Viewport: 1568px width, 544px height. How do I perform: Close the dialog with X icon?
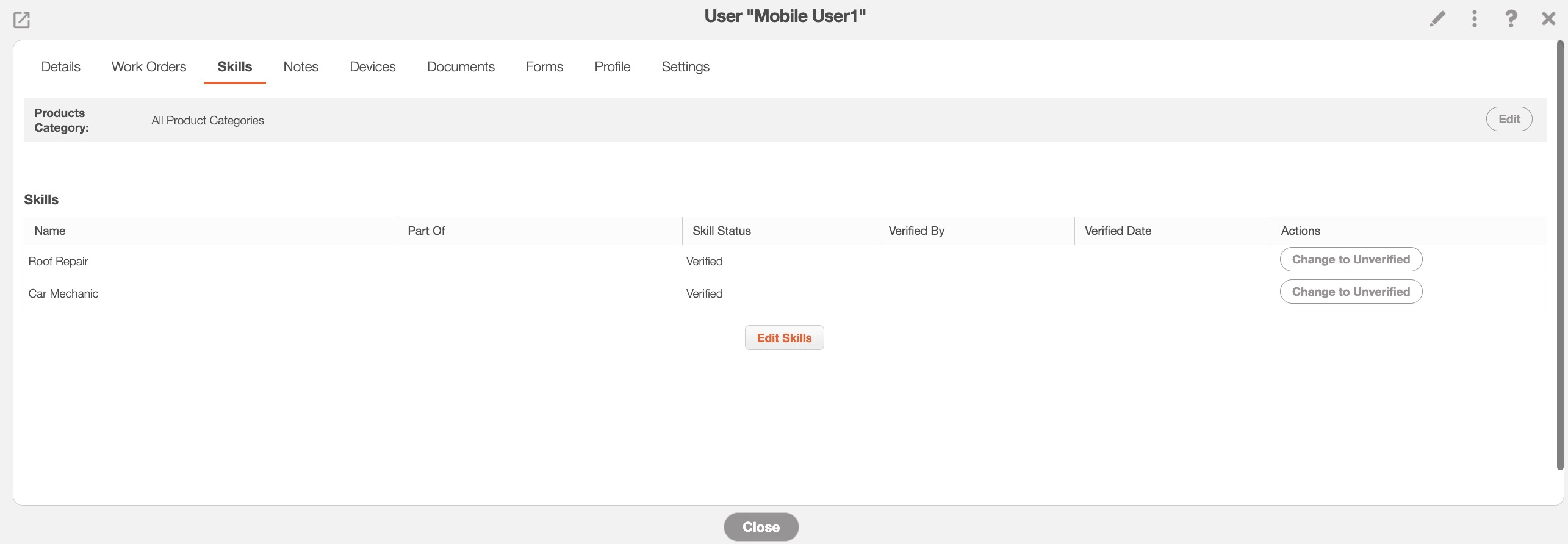pos(1548,19)
